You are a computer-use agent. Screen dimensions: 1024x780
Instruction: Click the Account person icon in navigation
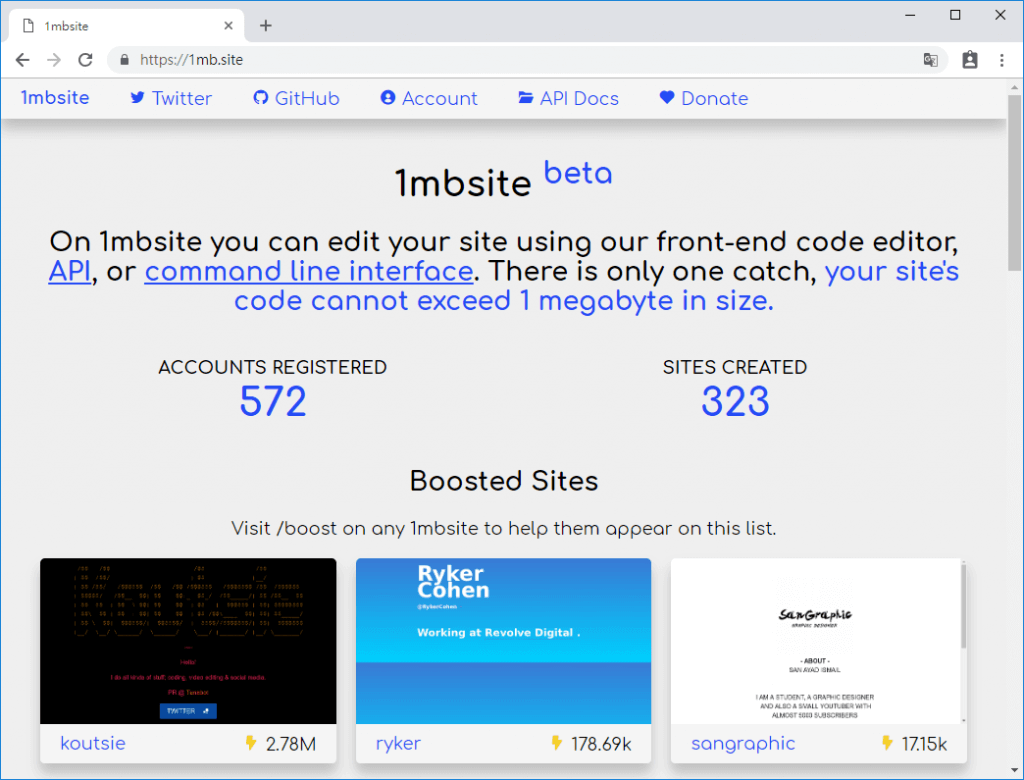coord(388,98)
